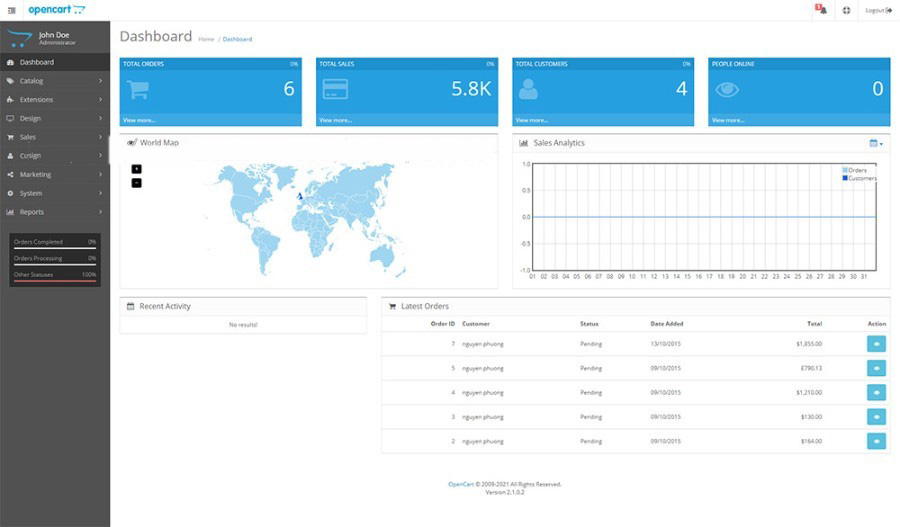
Task: Open the notifications bell icon
Action: tap(820, 10)
